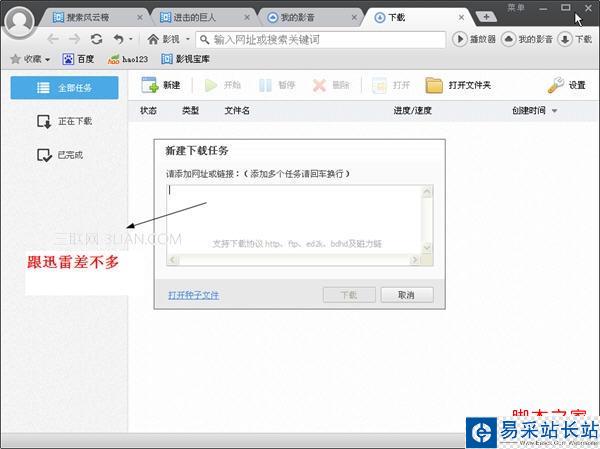Expand the undo arrow dropdown
The image size is (600, 449).
(x=131, y=39)
